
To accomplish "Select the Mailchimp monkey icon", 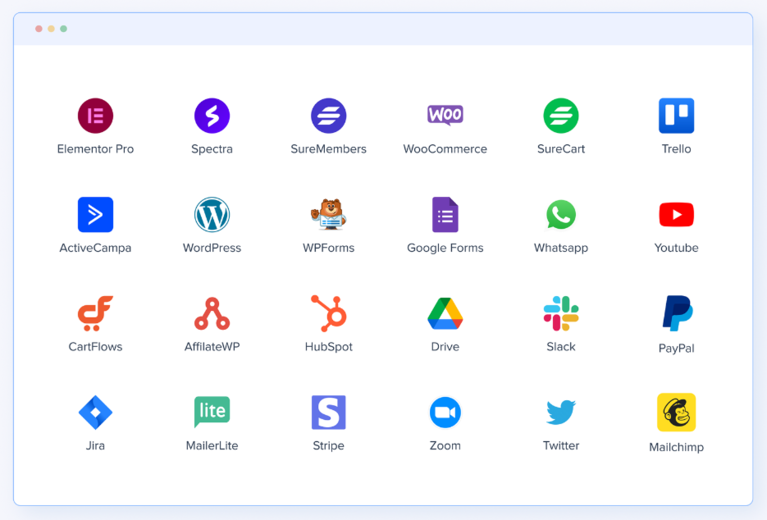I will click(677, 412).
